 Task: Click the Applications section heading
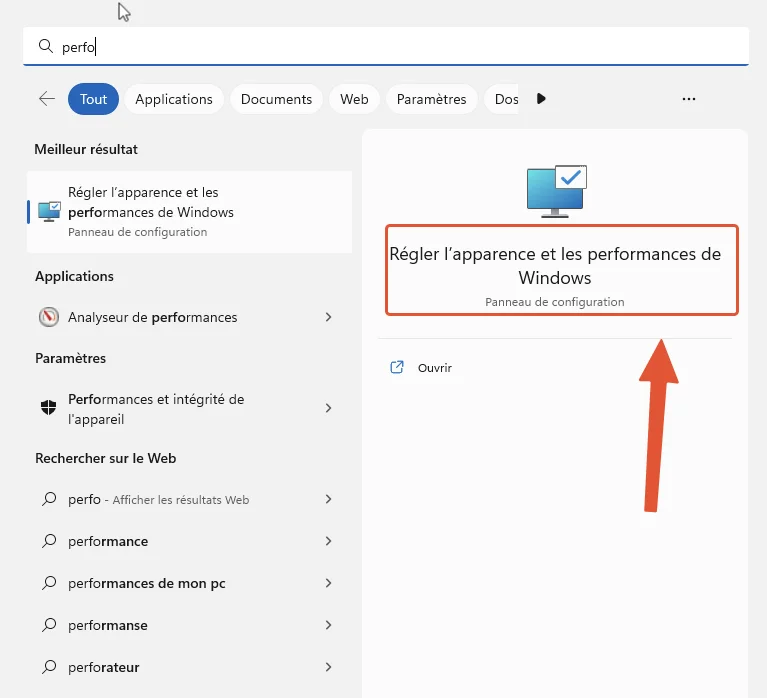[74, 276]
